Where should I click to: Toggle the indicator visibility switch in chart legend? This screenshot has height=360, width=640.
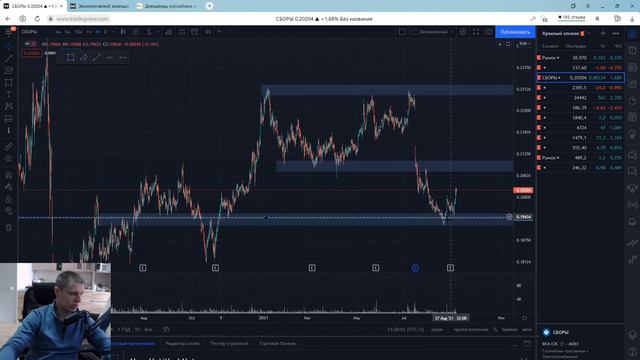[x=30, y=44]
